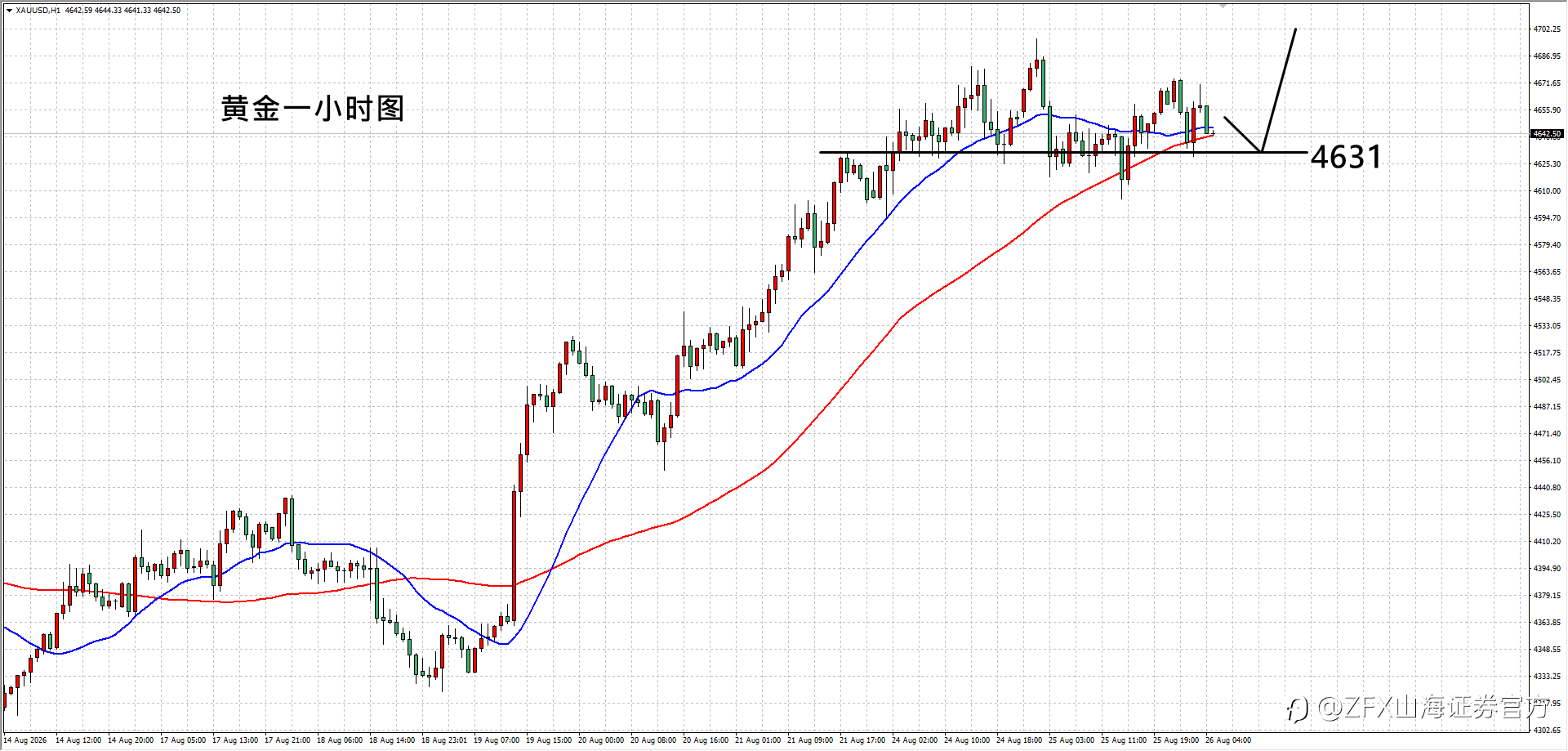Click price axis label 4471.40

pos(1547,434)
